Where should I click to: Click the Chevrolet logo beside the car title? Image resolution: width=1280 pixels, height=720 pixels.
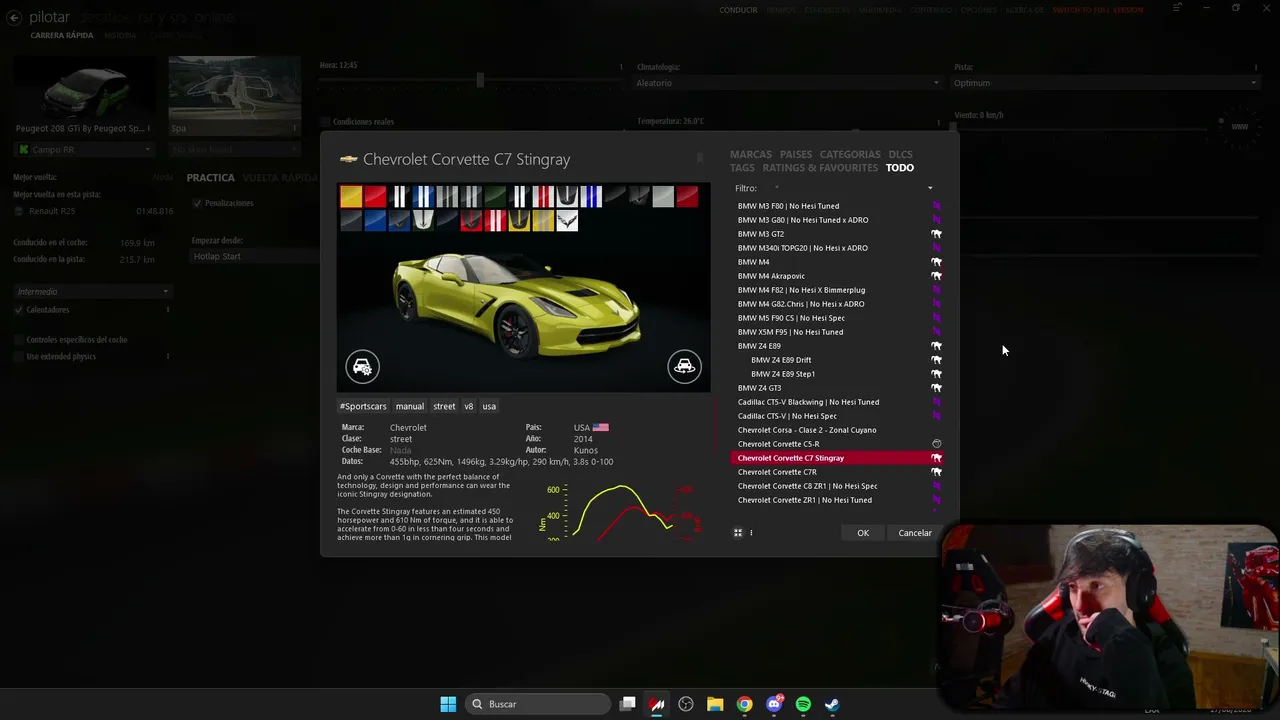click(348, 159)
